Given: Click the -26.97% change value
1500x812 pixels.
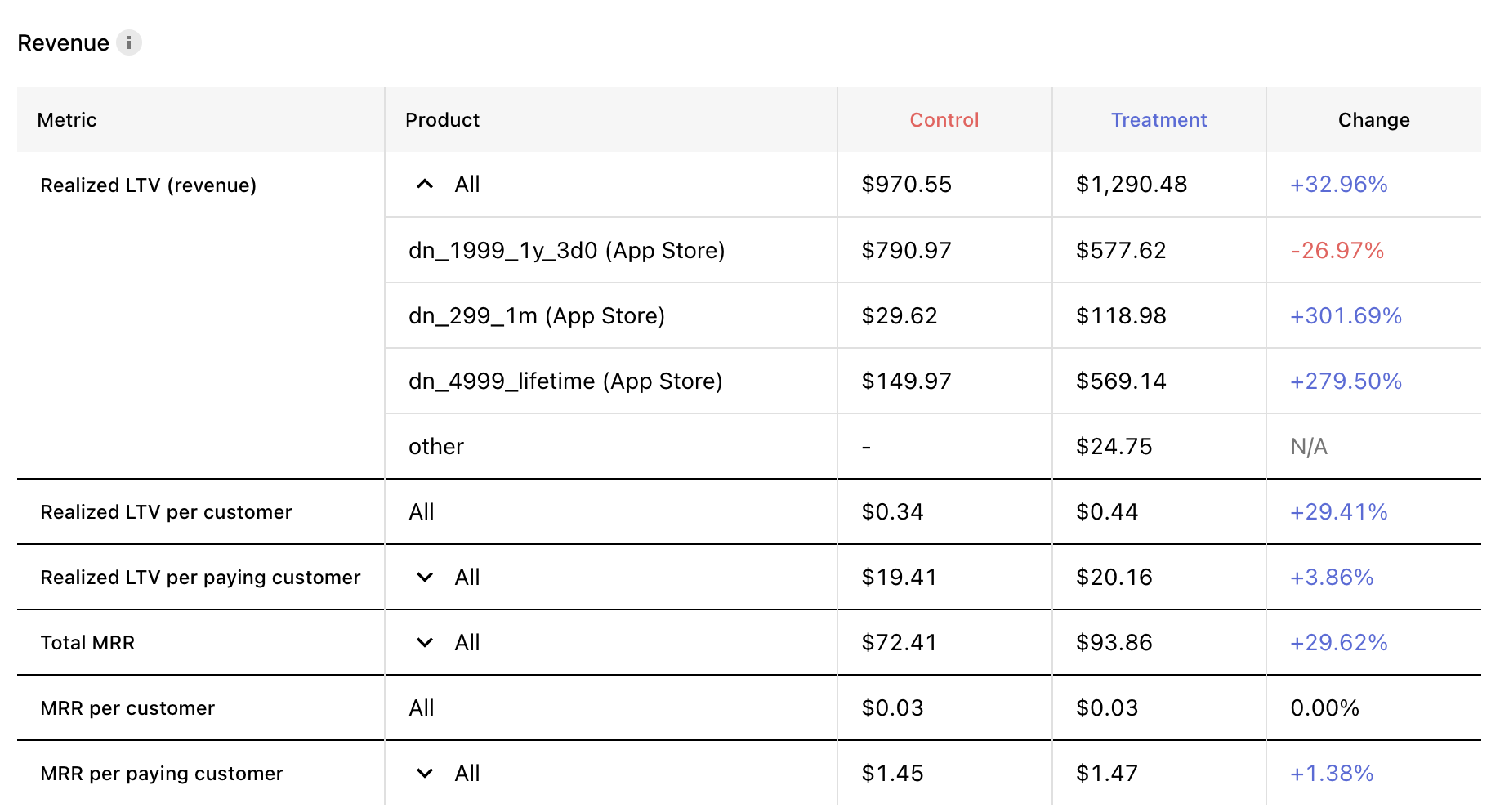Looking at the screenshot, I should [x=1337, y=250].
